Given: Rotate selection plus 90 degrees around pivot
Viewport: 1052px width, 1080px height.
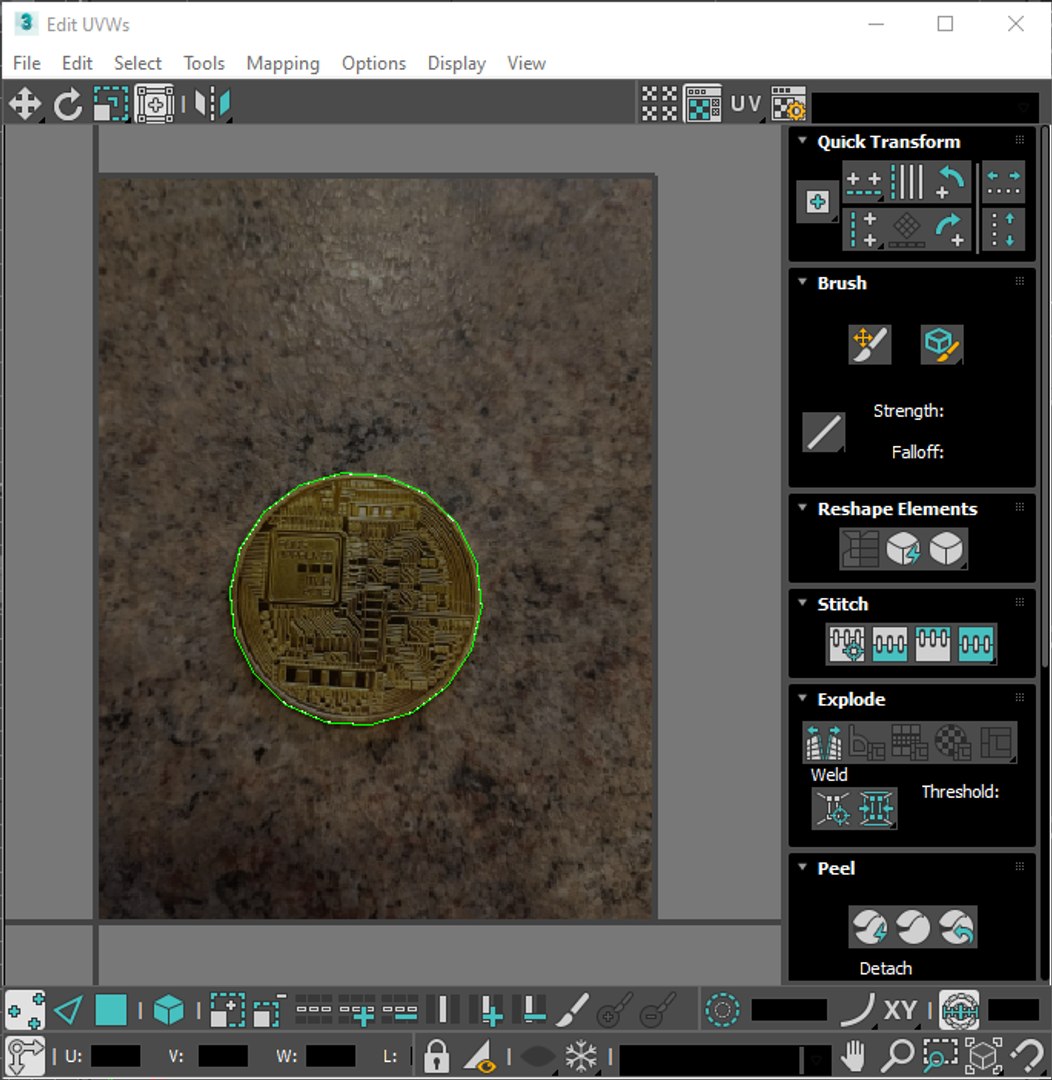Looking at the screenshot, I should coord(951,229).
